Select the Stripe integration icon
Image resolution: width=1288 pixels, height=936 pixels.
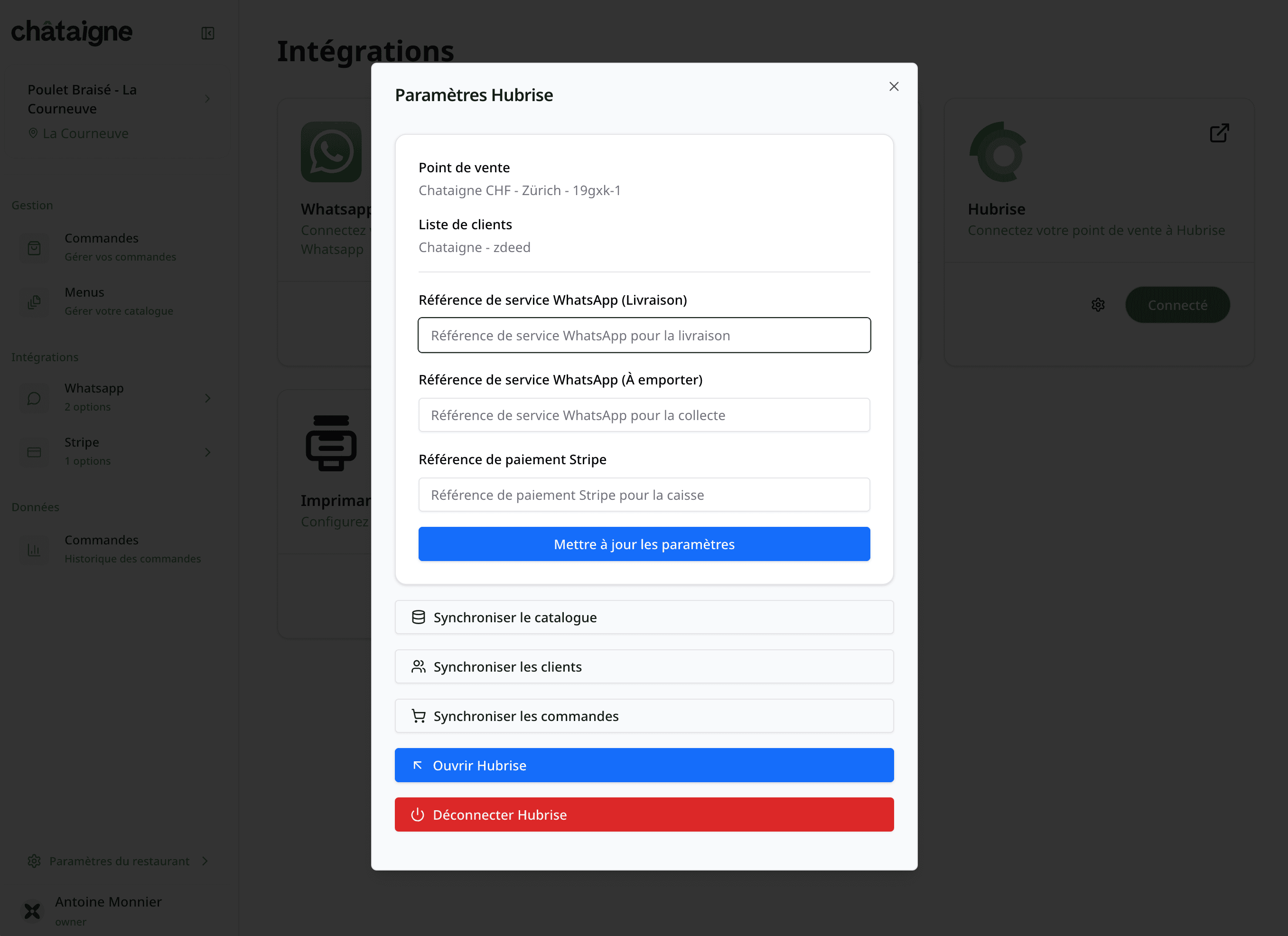pyautogui.click(x=34, y=451)
